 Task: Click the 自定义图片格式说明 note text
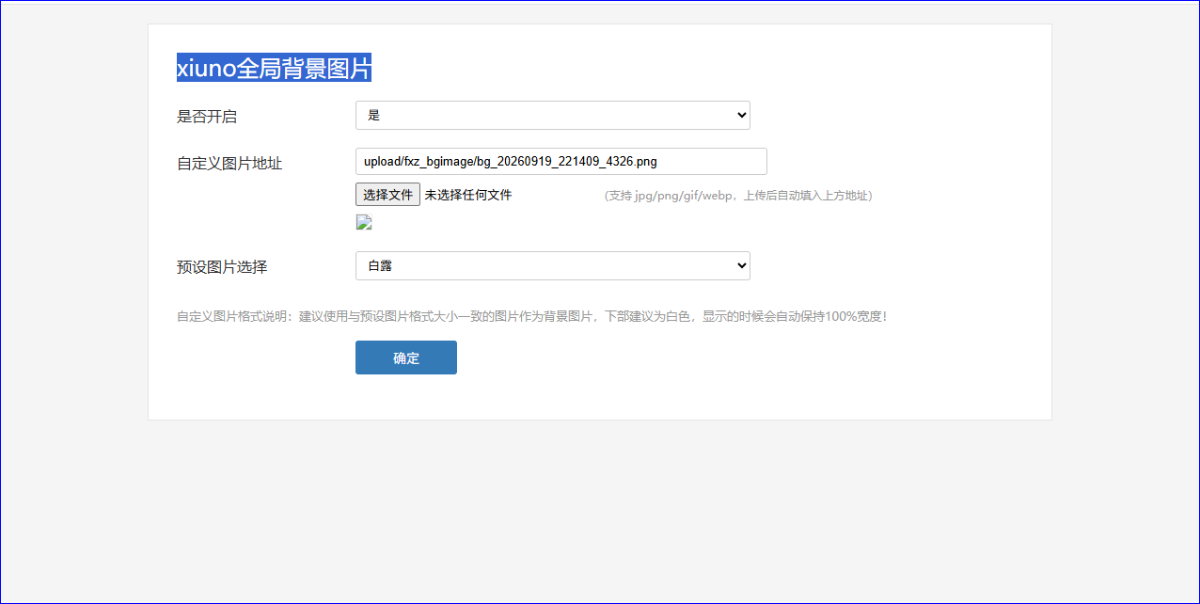[532, 316]
